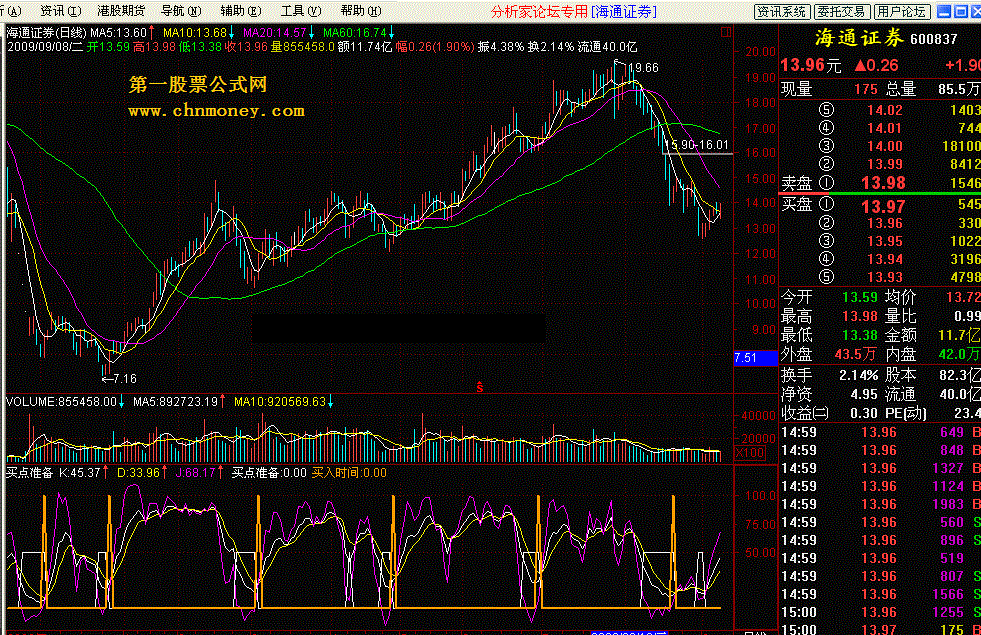Click the small red square icon atop the chart
Image resolution: width=981 pixels, height=635 pixels.
[726, 31]
